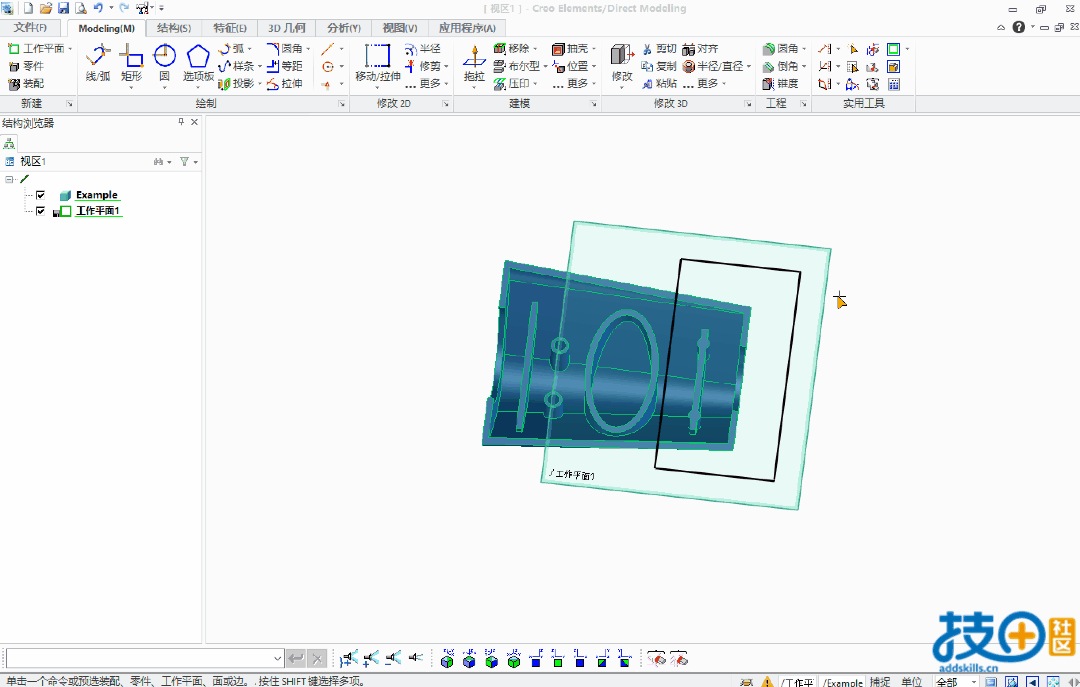Click the help question mark icon
The image size is (1080, 687).
pos(1019,27)
